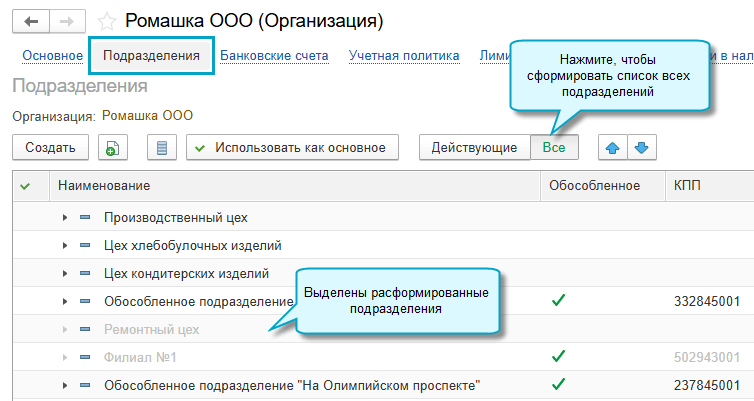Click the list view icon button

pyautogui.click(x=162, y=148)
